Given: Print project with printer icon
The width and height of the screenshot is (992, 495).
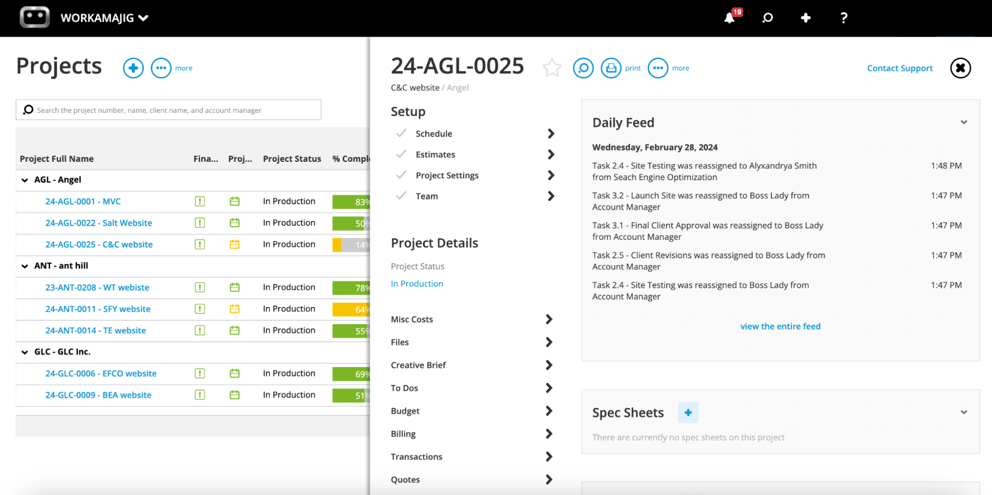Looking at the screenshot, I should (611, 68).
